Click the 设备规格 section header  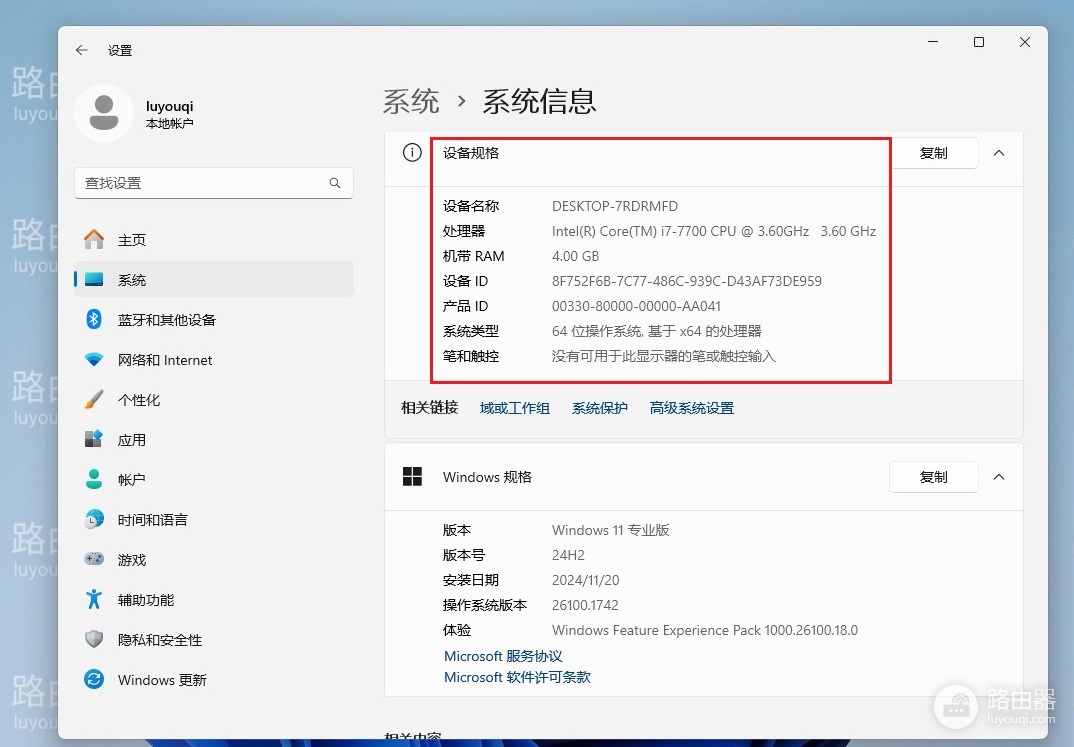(x=703, y=153)
